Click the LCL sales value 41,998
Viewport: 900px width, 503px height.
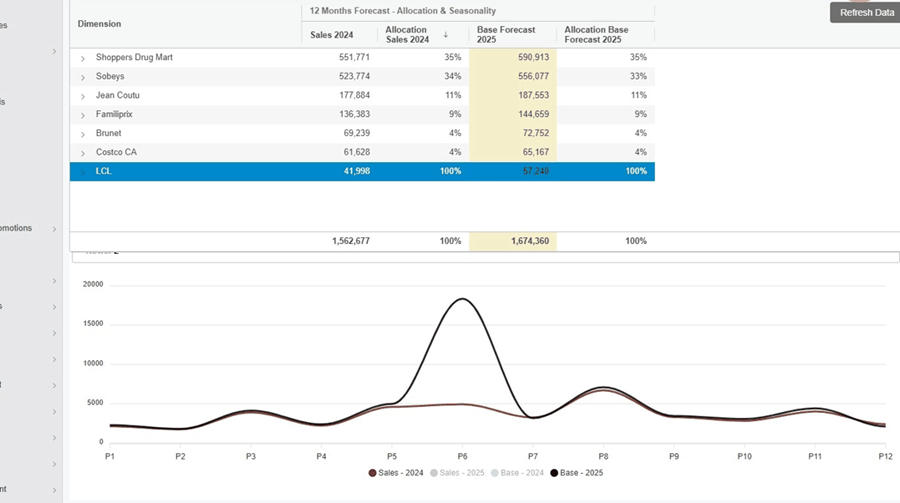(x=356, y=171)
